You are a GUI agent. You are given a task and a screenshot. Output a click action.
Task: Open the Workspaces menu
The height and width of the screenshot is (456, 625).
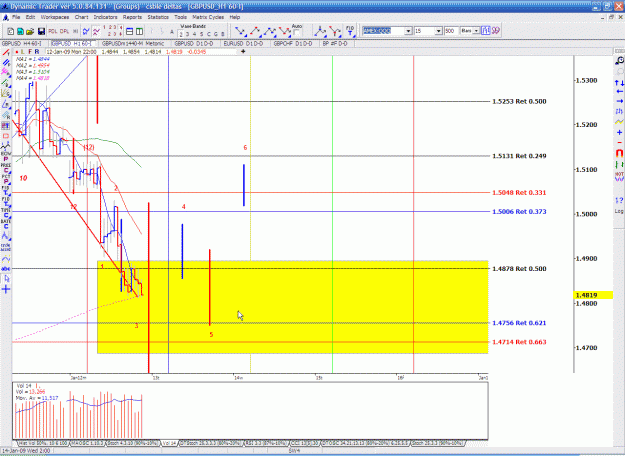coord(55,17)
